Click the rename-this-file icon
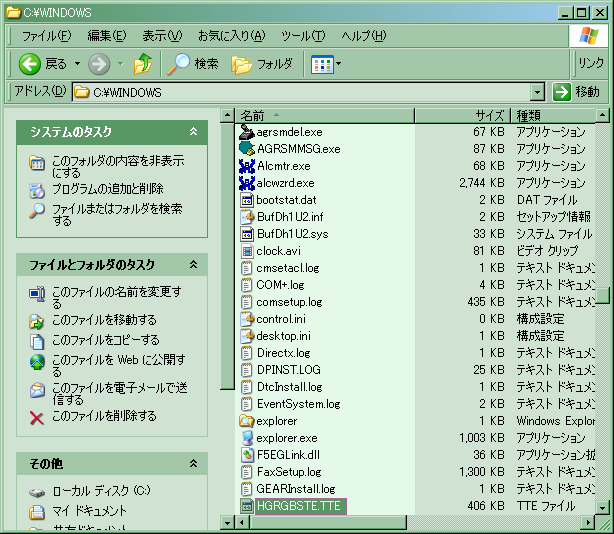This screenshot has height=534, width=614. point(37,294)
